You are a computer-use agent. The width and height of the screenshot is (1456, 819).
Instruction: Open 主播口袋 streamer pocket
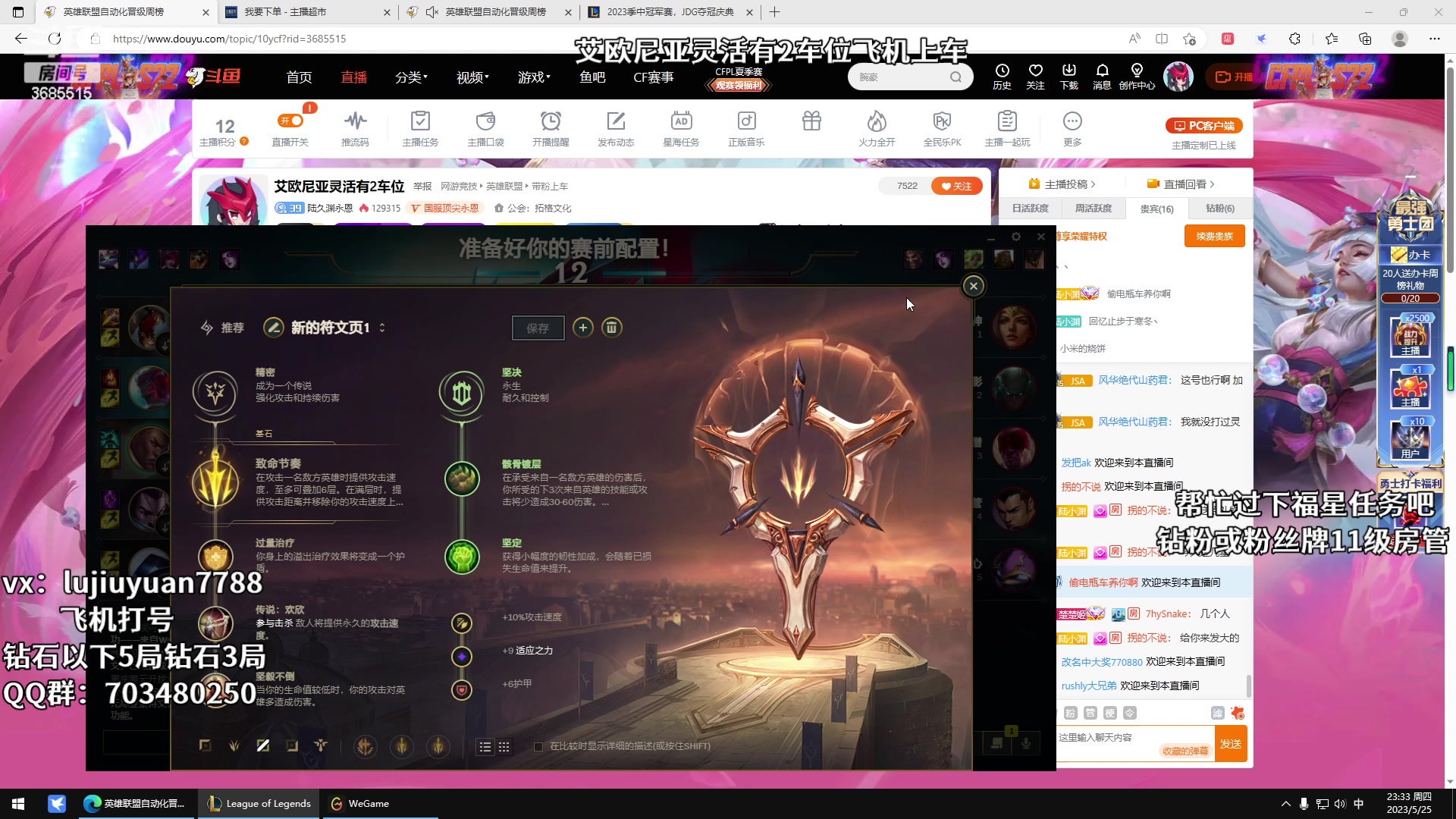(x=485, y=128)
